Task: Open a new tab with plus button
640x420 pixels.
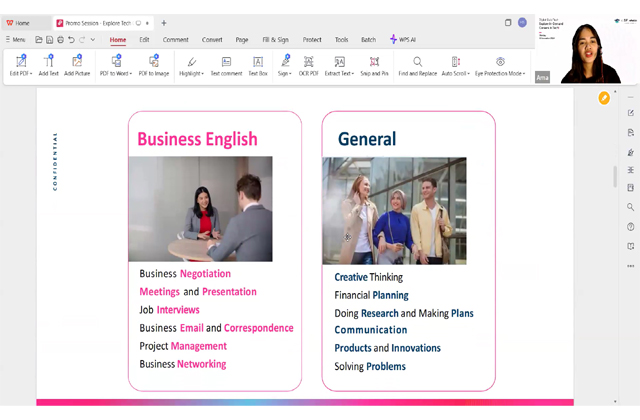Action: click(x=164, y=22)
